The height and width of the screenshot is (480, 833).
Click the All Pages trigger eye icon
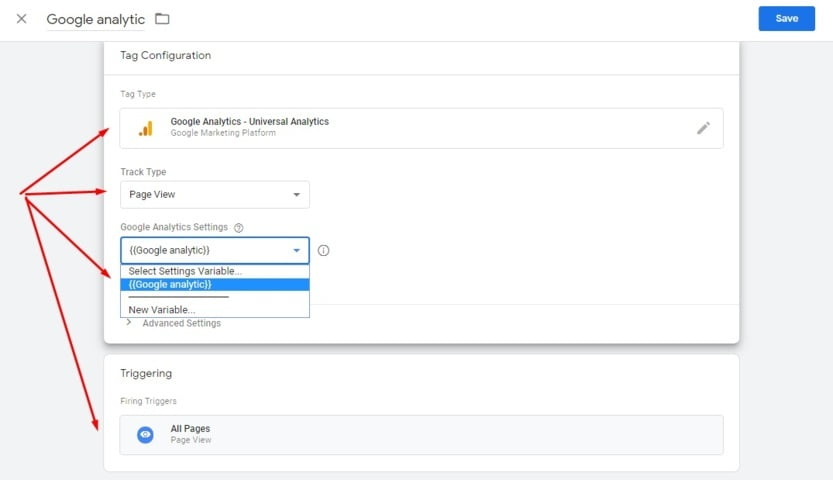tap(145, 434)
